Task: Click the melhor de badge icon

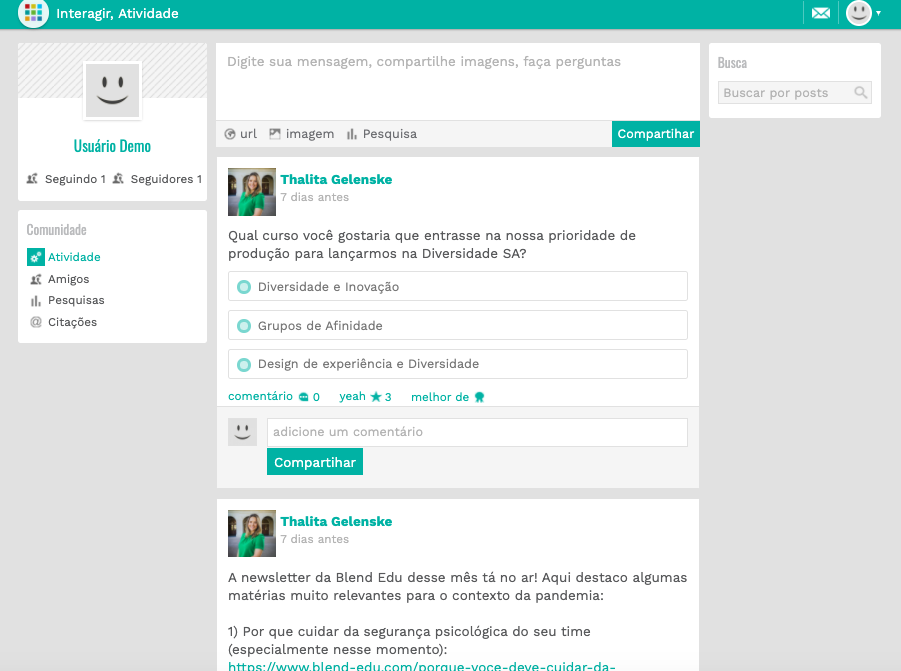Action: tap(479, 397)
